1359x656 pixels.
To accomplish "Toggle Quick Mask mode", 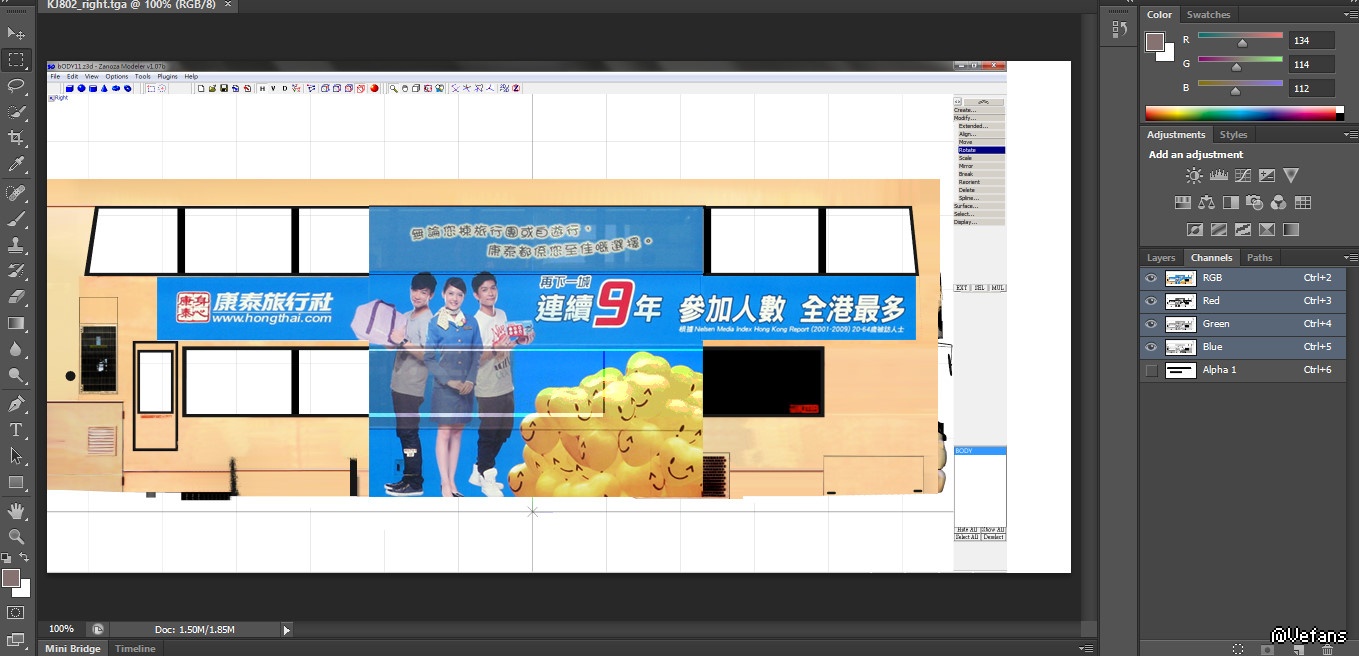I will [x=16, y=613].
